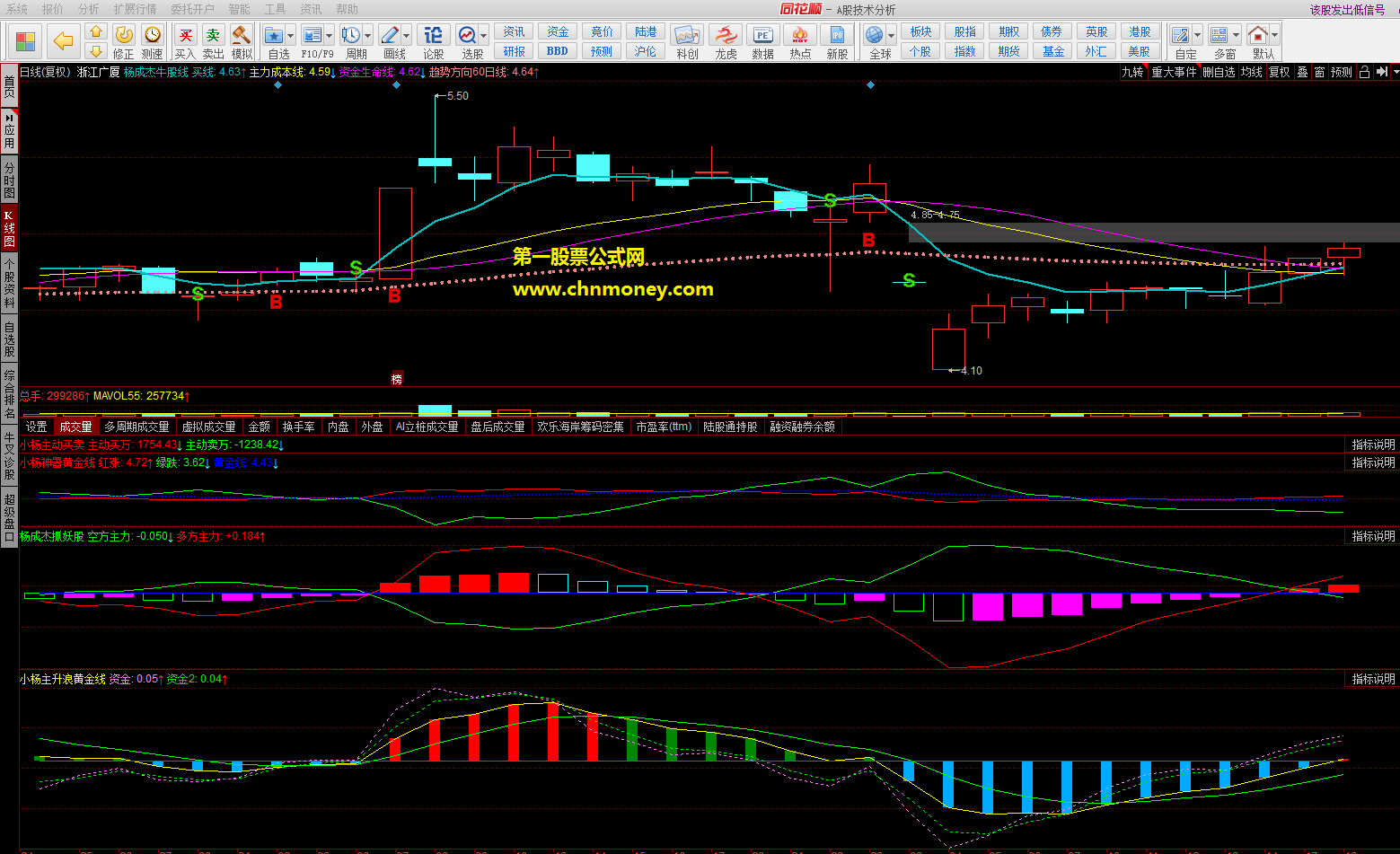Expand the 多窗 dropdown arrow
This screenshot has height=854, width=1400.
(1237, 36)
